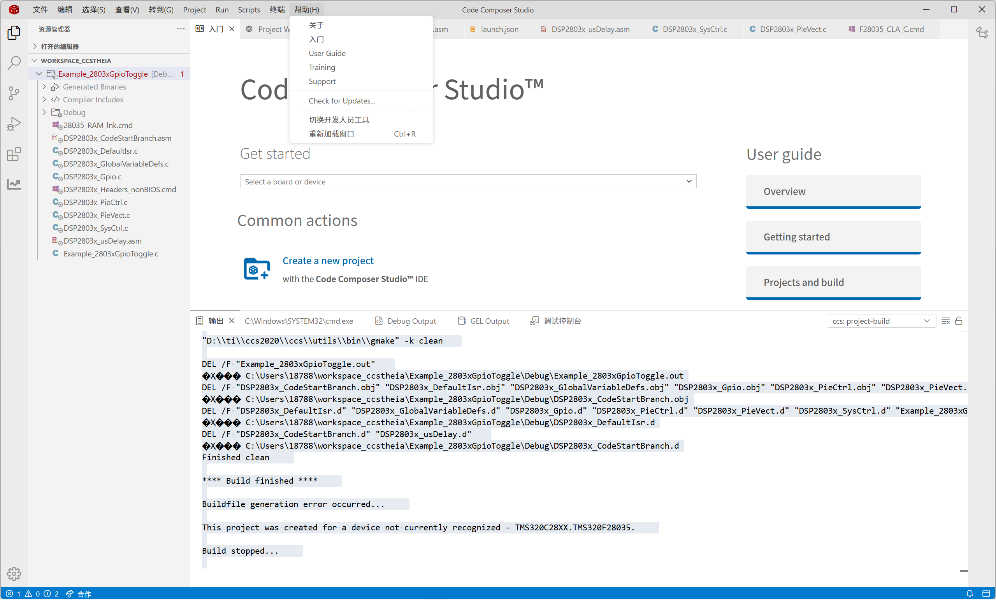Open the 转到(G) menu
This screenshot has height=600, width=996.
pos(161,10)
